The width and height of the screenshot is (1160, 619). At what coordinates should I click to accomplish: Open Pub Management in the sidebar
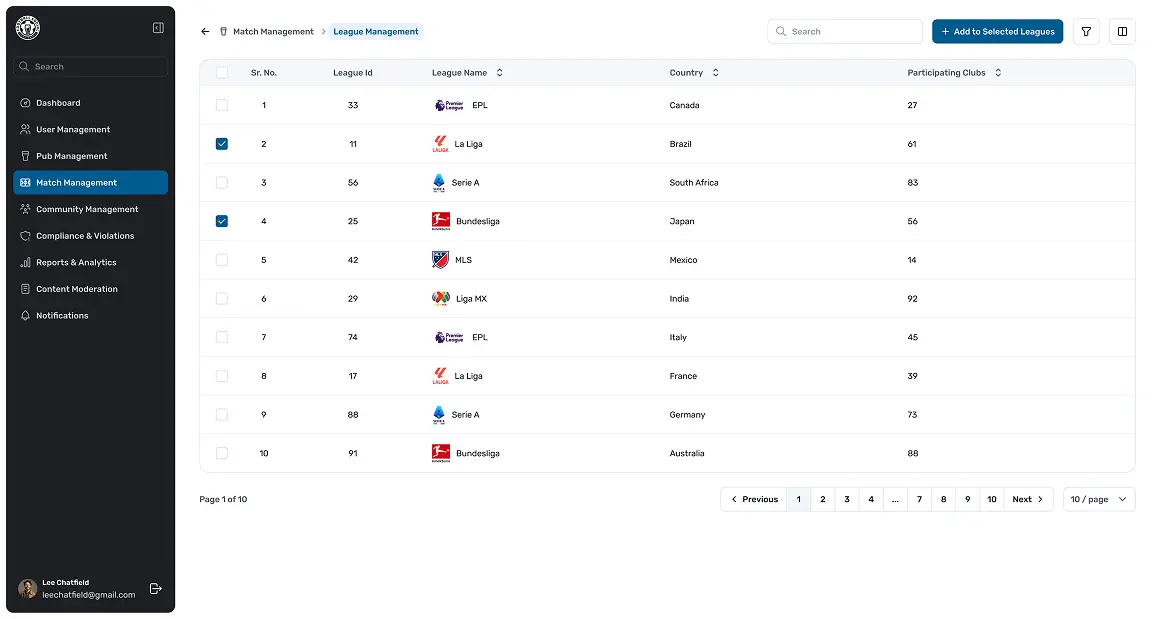pos(71,156)
